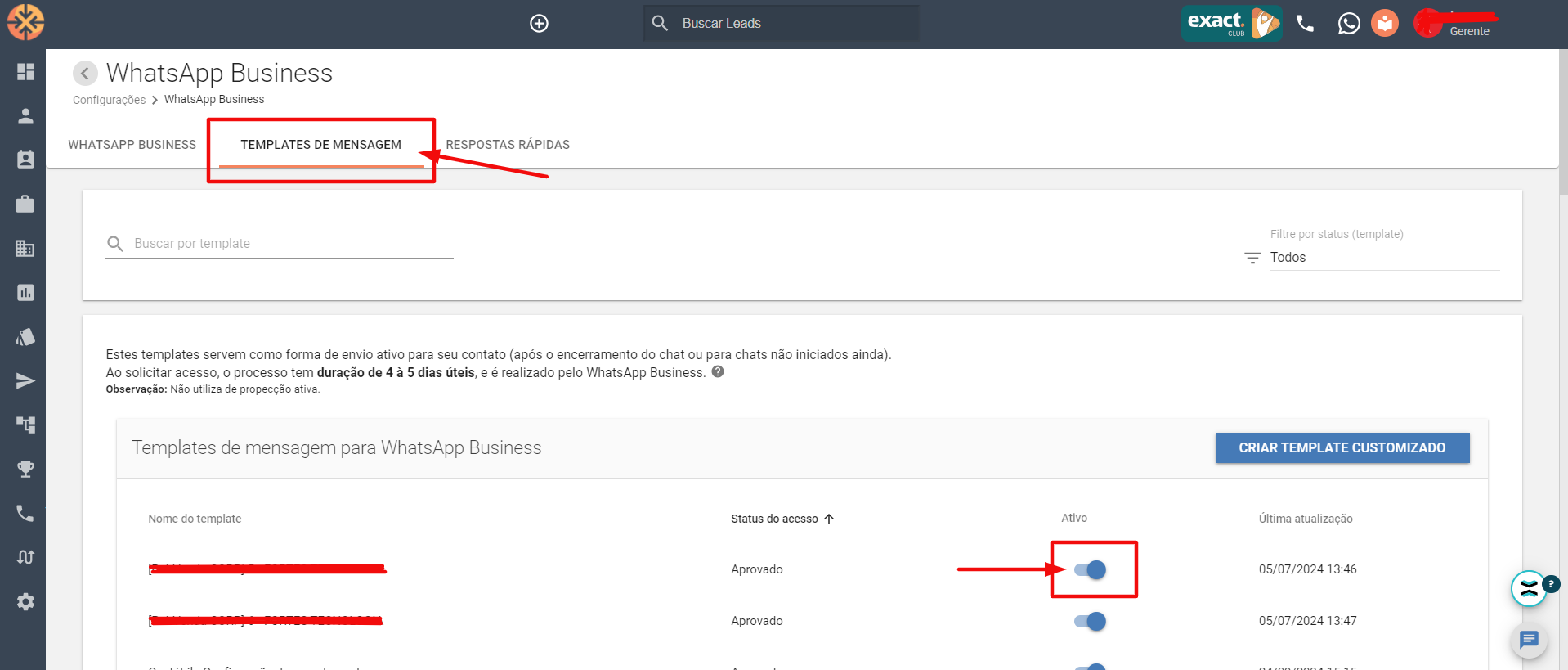Sort by Status do acesso column
This screenshot has height=670, width=1568.
pos(782,519)
